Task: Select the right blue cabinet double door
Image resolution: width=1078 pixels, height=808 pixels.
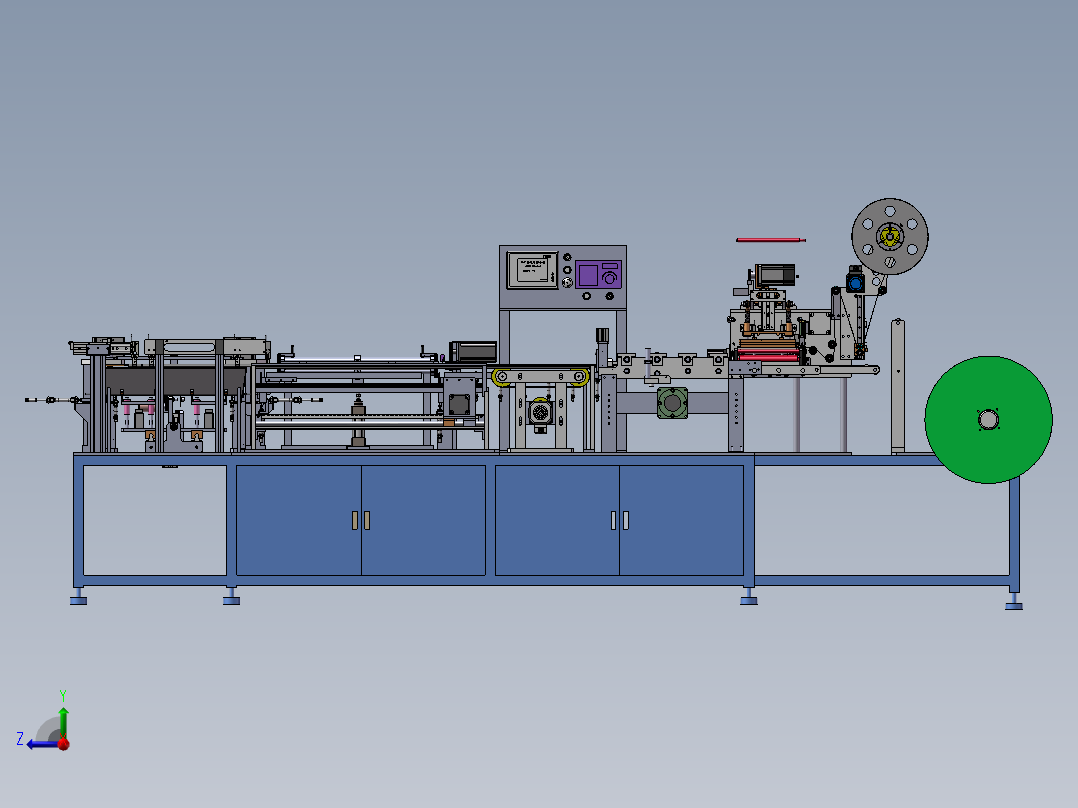Action: [619, 521]
